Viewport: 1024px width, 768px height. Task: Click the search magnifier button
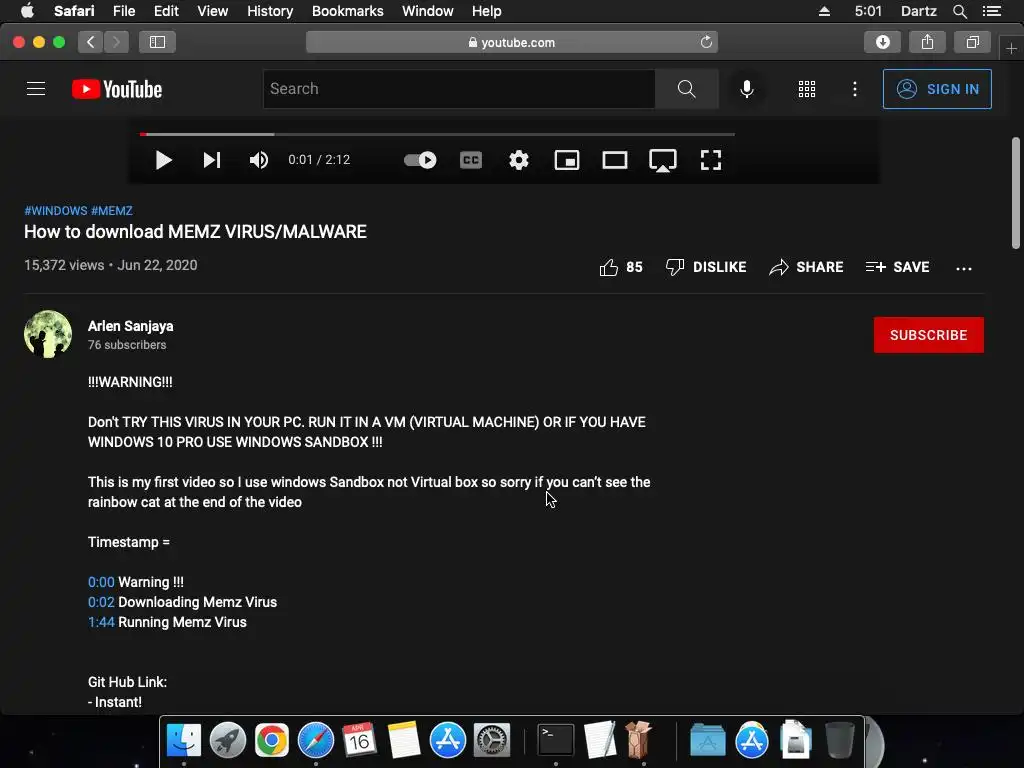(x=686, y=89)
